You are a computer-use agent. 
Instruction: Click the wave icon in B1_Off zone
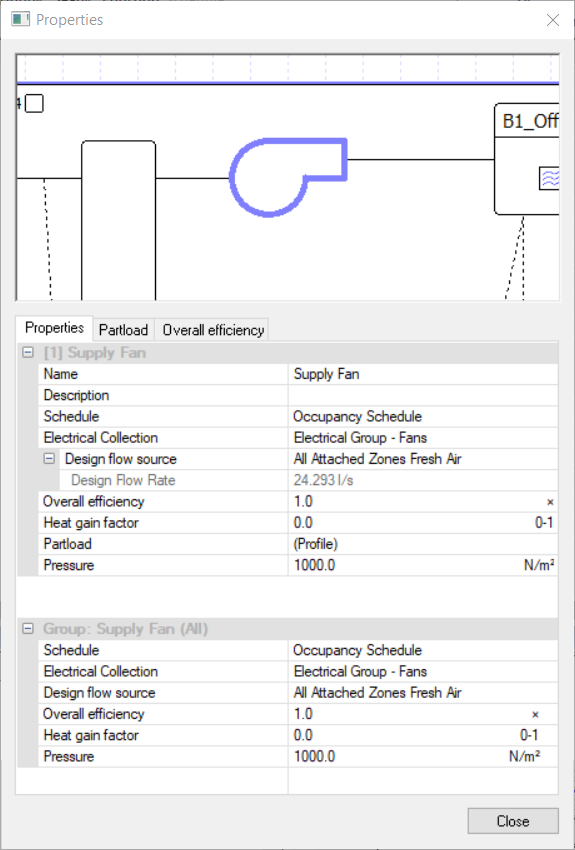point(549,178)
